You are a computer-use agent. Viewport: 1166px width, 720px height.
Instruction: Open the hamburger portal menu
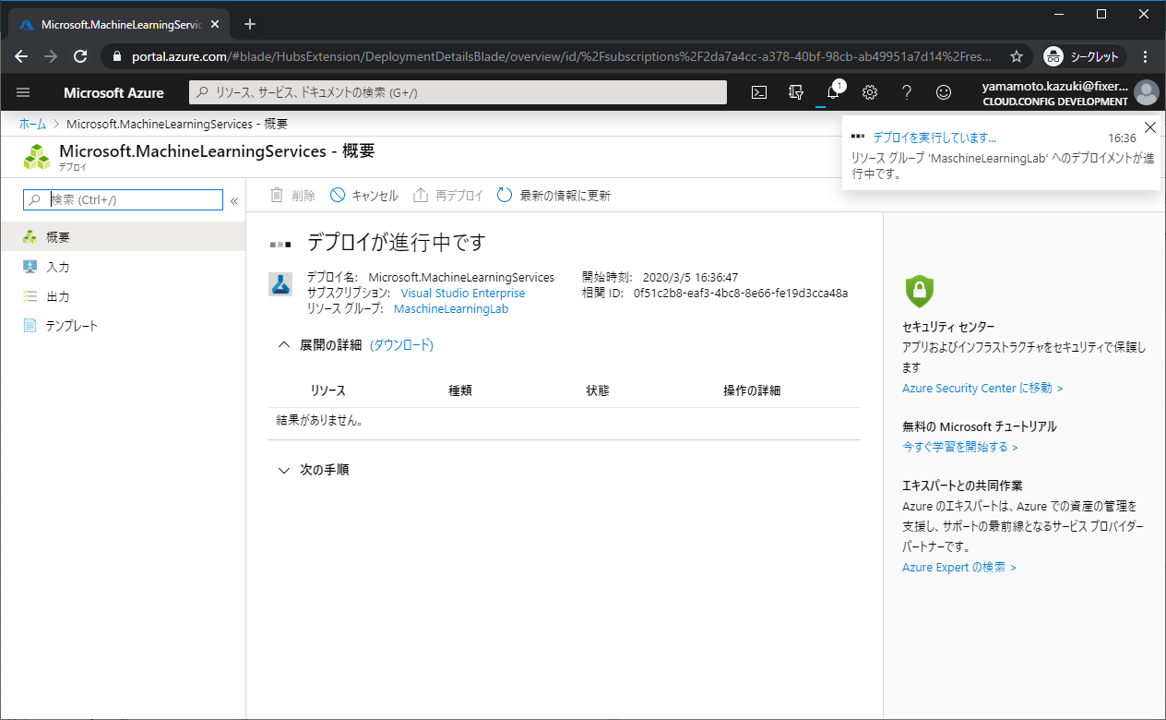[24, 93]
